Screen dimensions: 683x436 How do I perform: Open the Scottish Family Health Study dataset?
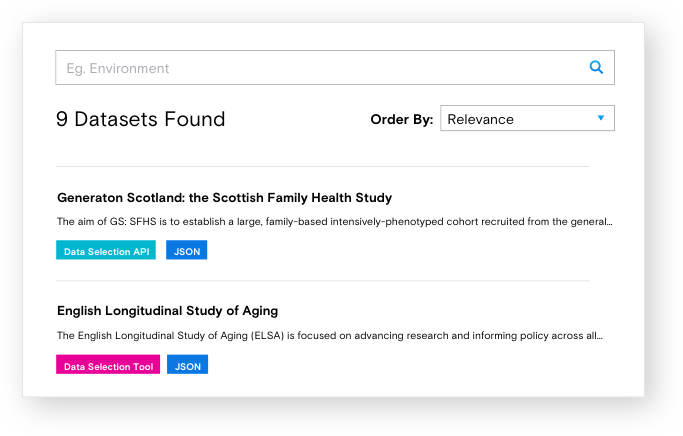pos(224,198)
